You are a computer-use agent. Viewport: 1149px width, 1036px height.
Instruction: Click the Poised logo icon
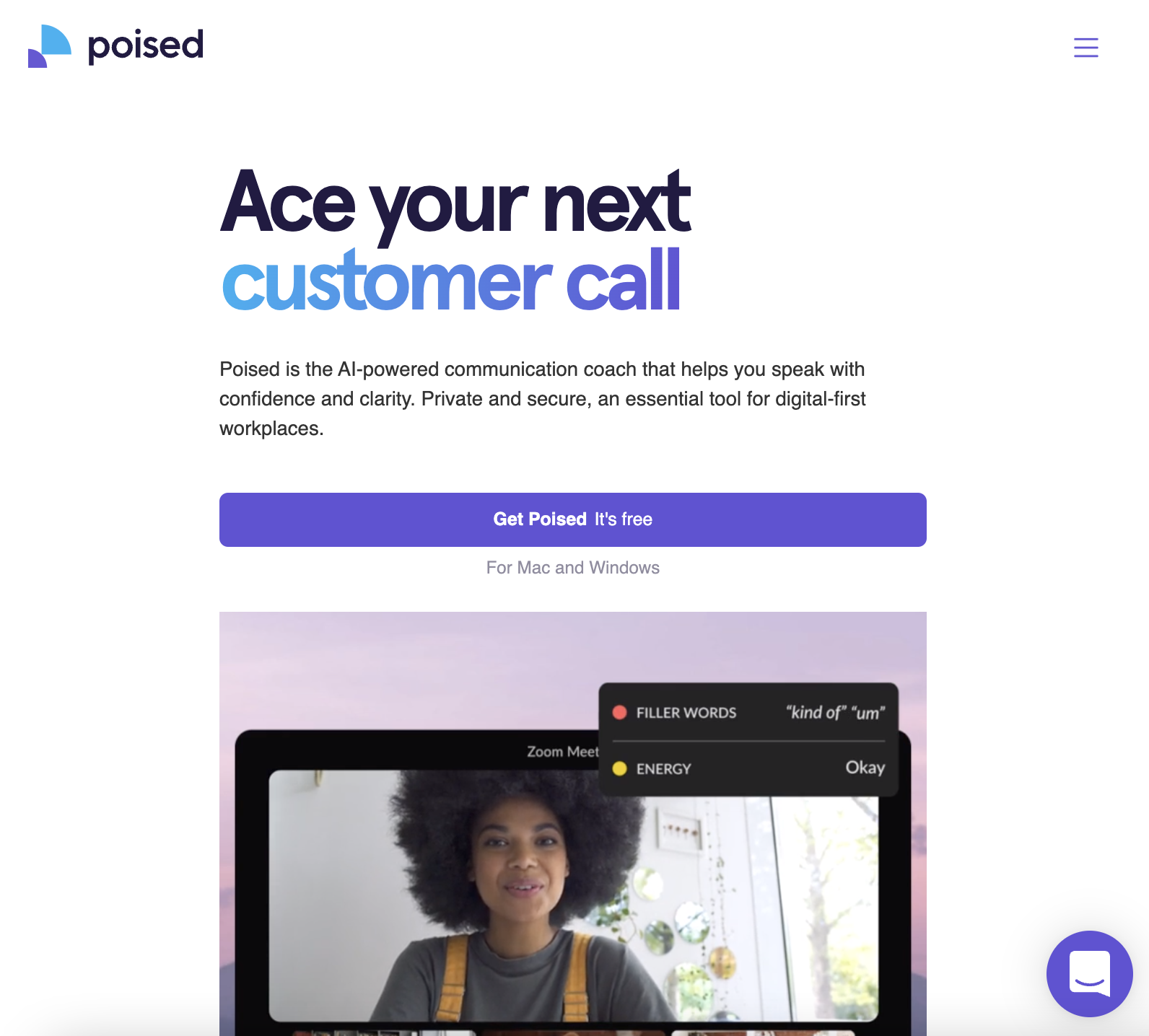(50, 46)
